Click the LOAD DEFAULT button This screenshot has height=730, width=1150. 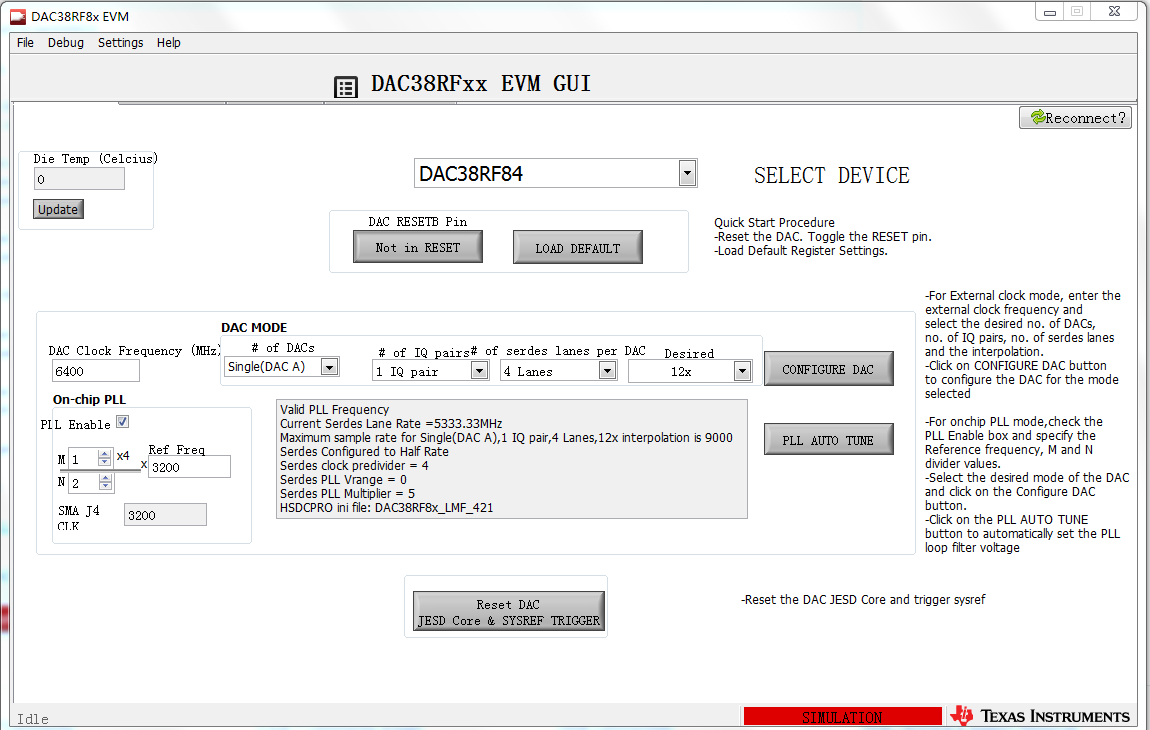[577, 247]
